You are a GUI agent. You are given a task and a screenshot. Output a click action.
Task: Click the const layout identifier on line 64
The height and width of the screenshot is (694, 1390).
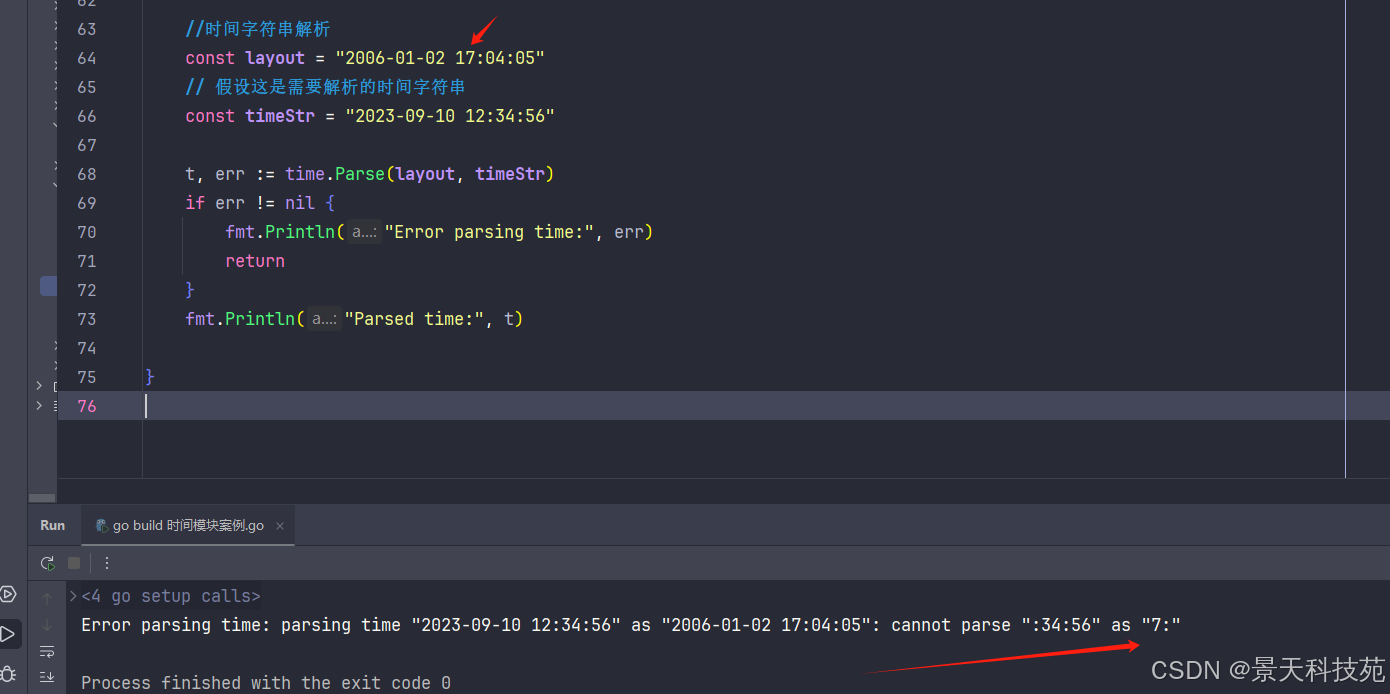pyautogui.click(x=275, y=58)
